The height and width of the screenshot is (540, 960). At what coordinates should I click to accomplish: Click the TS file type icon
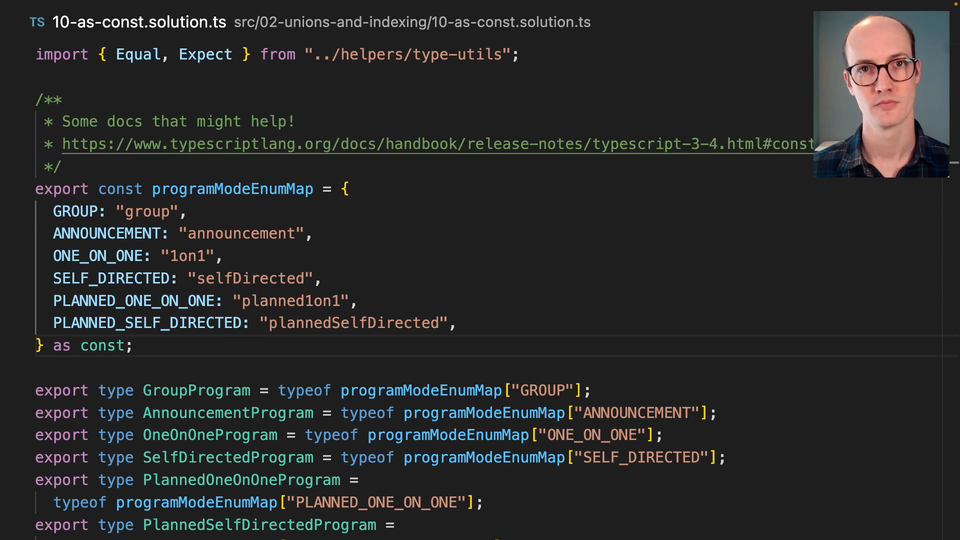(37, 22)
